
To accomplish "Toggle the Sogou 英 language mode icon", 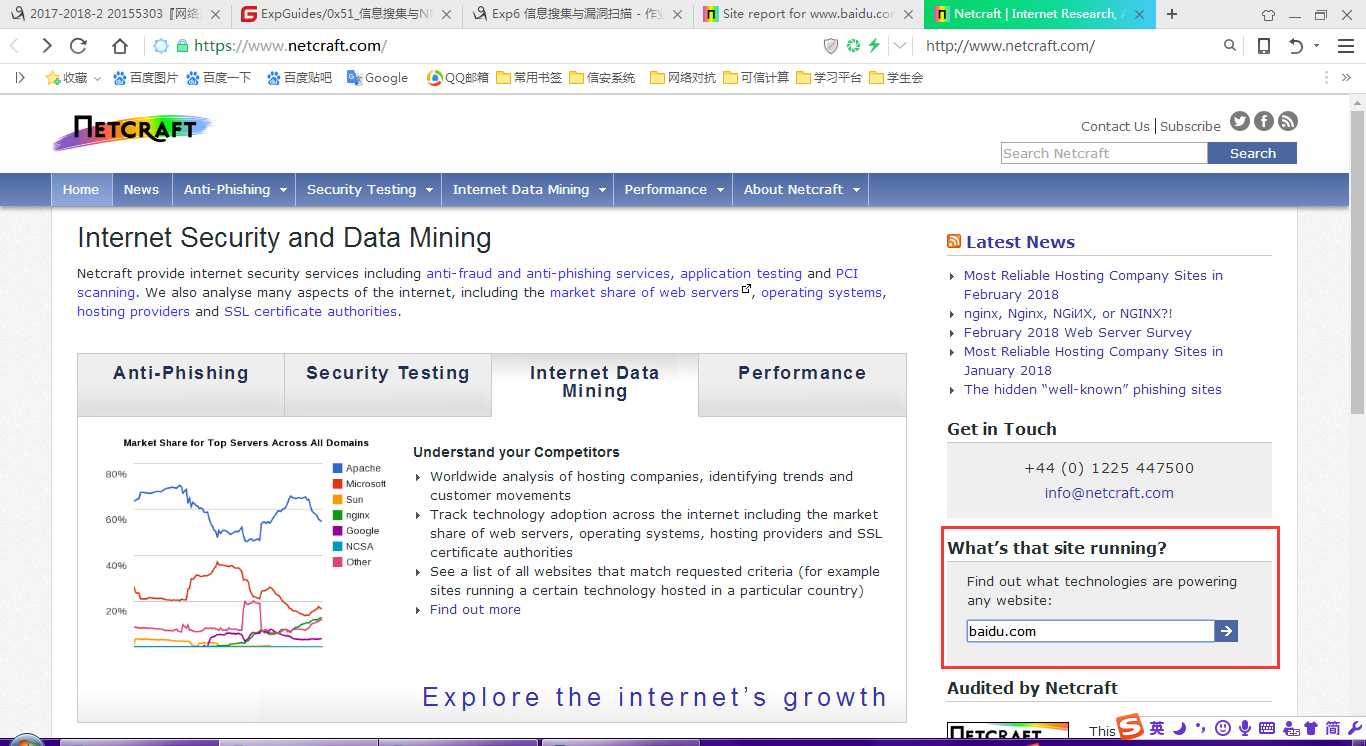I will click(1157, 728).
